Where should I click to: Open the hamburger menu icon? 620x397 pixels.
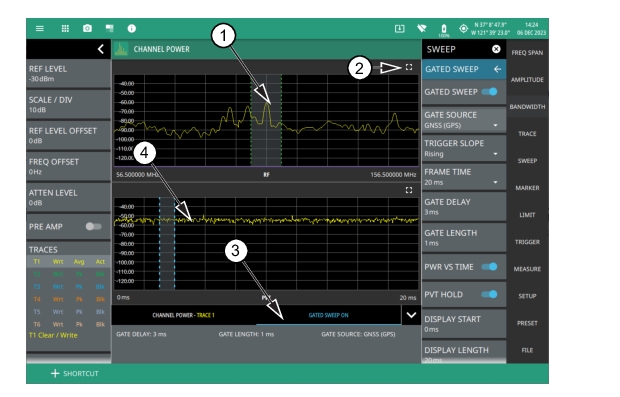pos(40,28)
